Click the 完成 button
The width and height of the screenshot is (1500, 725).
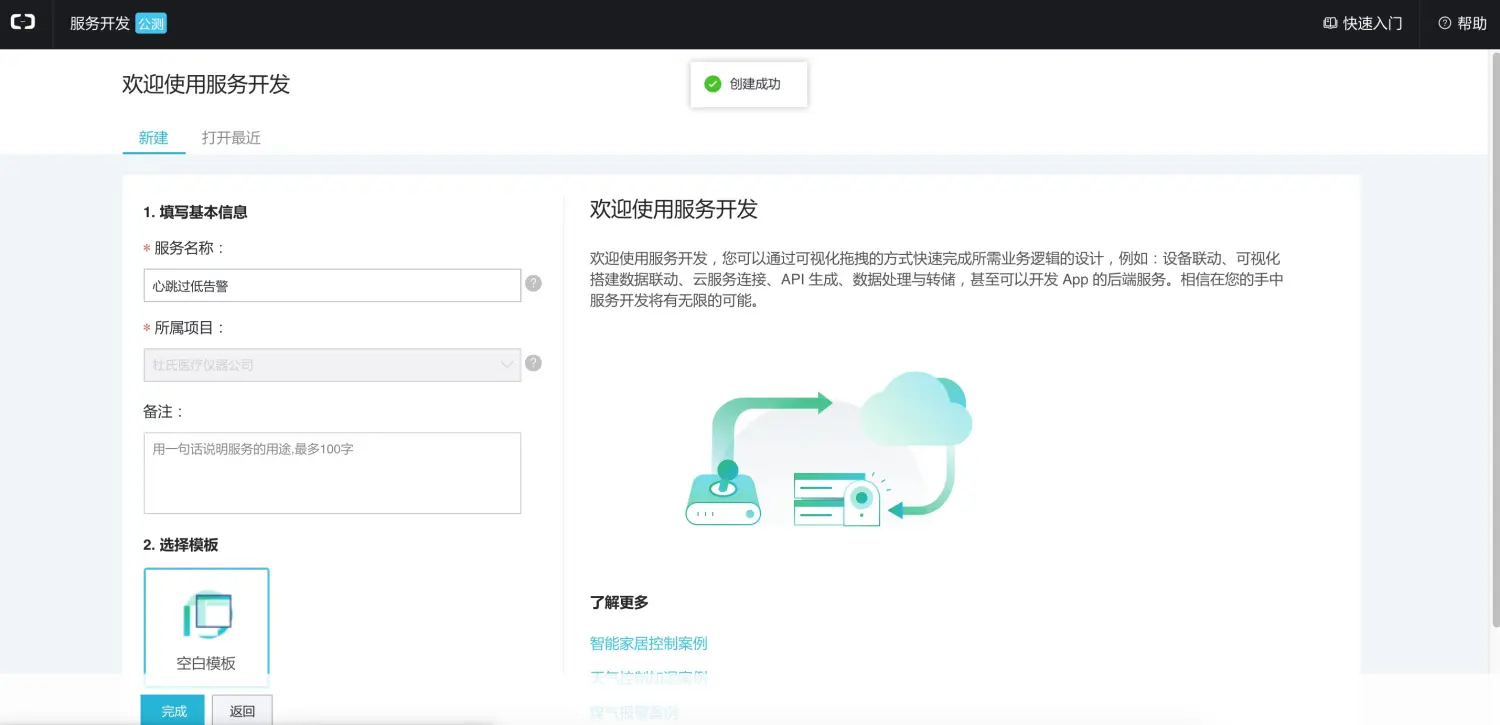pos(173,711)
